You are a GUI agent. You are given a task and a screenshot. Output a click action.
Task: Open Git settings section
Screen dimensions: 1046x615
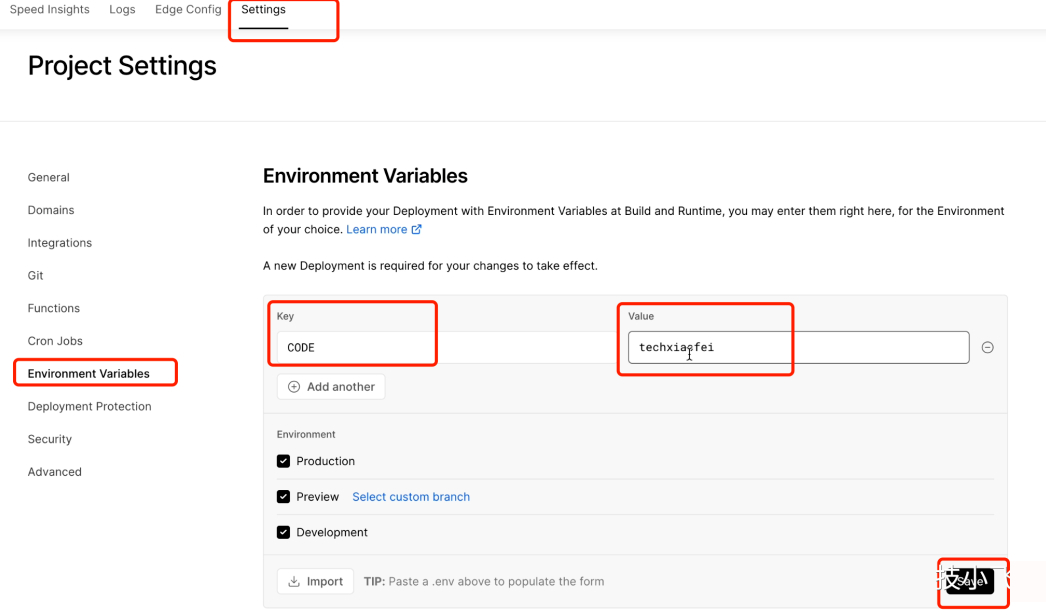coord(35,275)
